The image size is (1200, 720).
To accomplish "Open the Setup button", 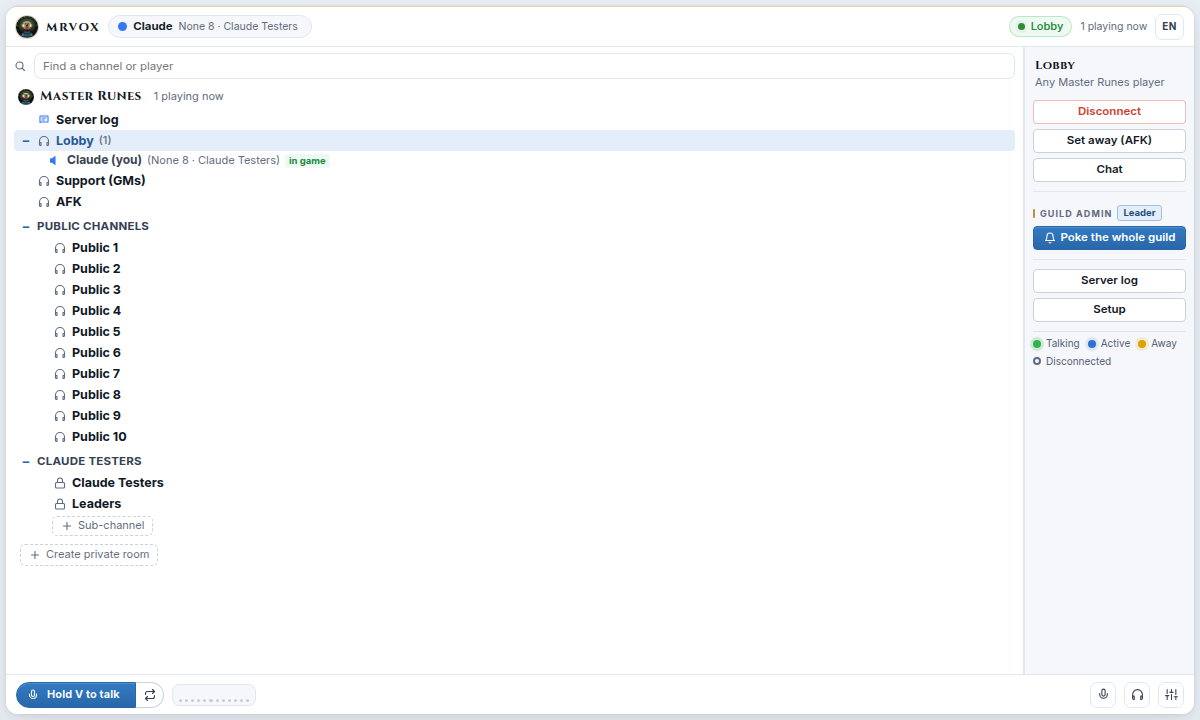I will [1109, 310].
